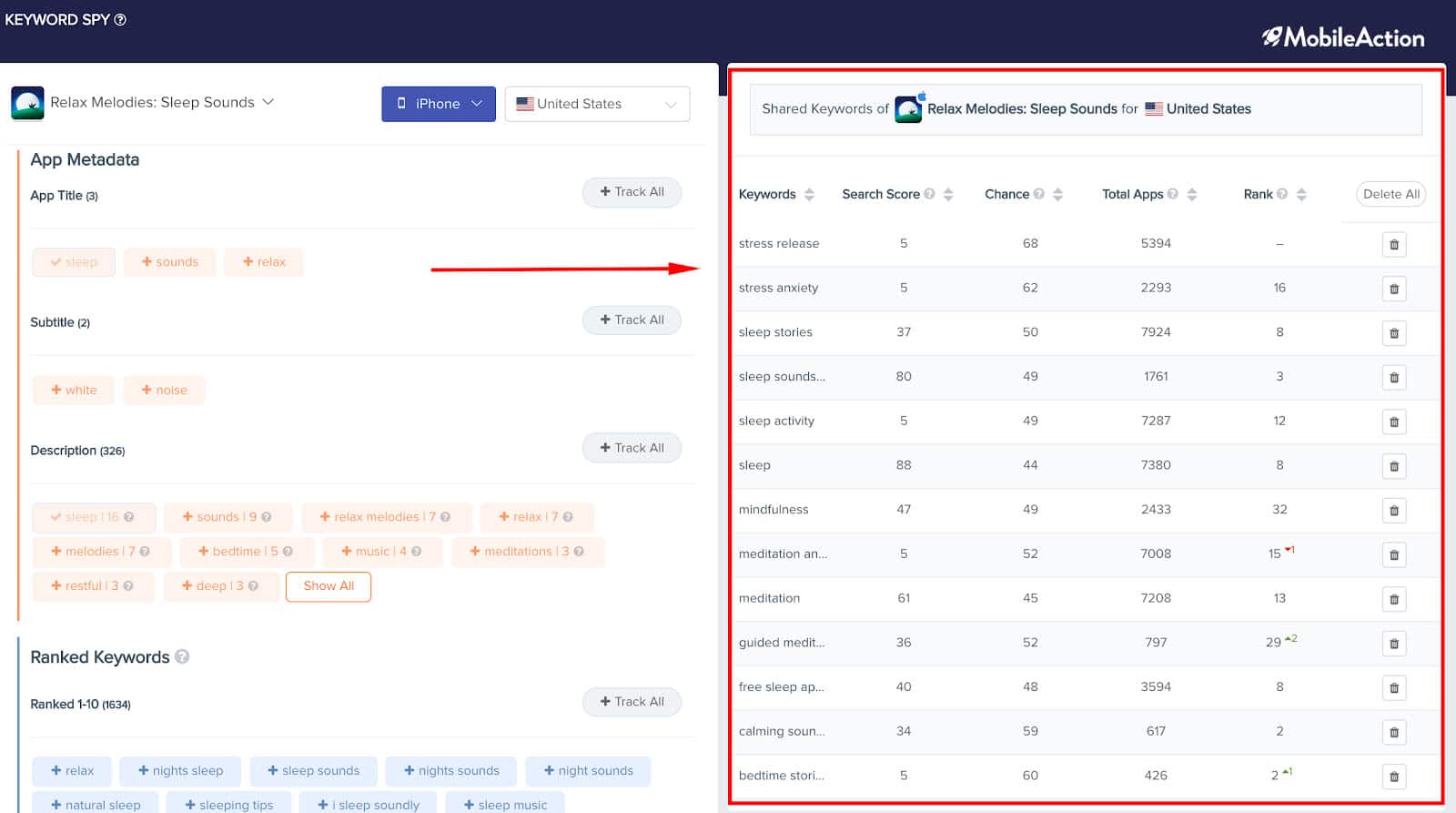The width and height of the screenshot is (1456, 813).
Task: Delete 'calming soun...' keyword via its trash icon
Action: 1393,732
